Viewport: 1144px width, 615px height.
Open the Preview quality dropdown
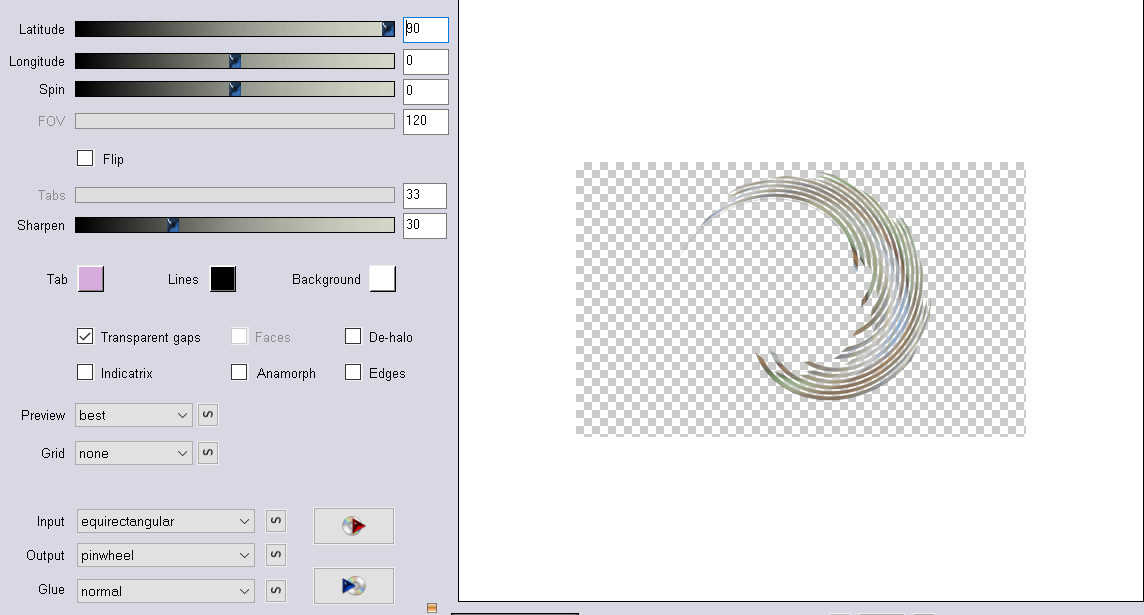tap(134, 415)
